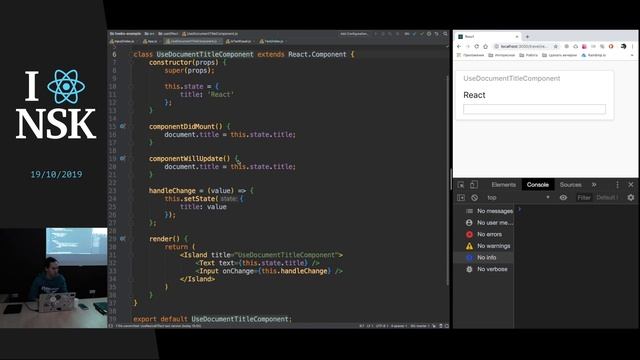Open the top JavaScript context dropdown
Screen dimensions: 640x360
tap(518, 198)
